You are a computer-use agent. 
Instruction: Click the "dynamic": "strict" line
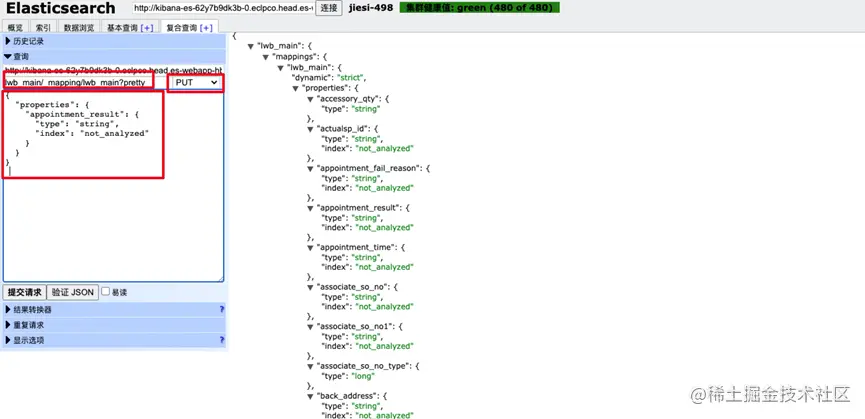pos(329,78)
